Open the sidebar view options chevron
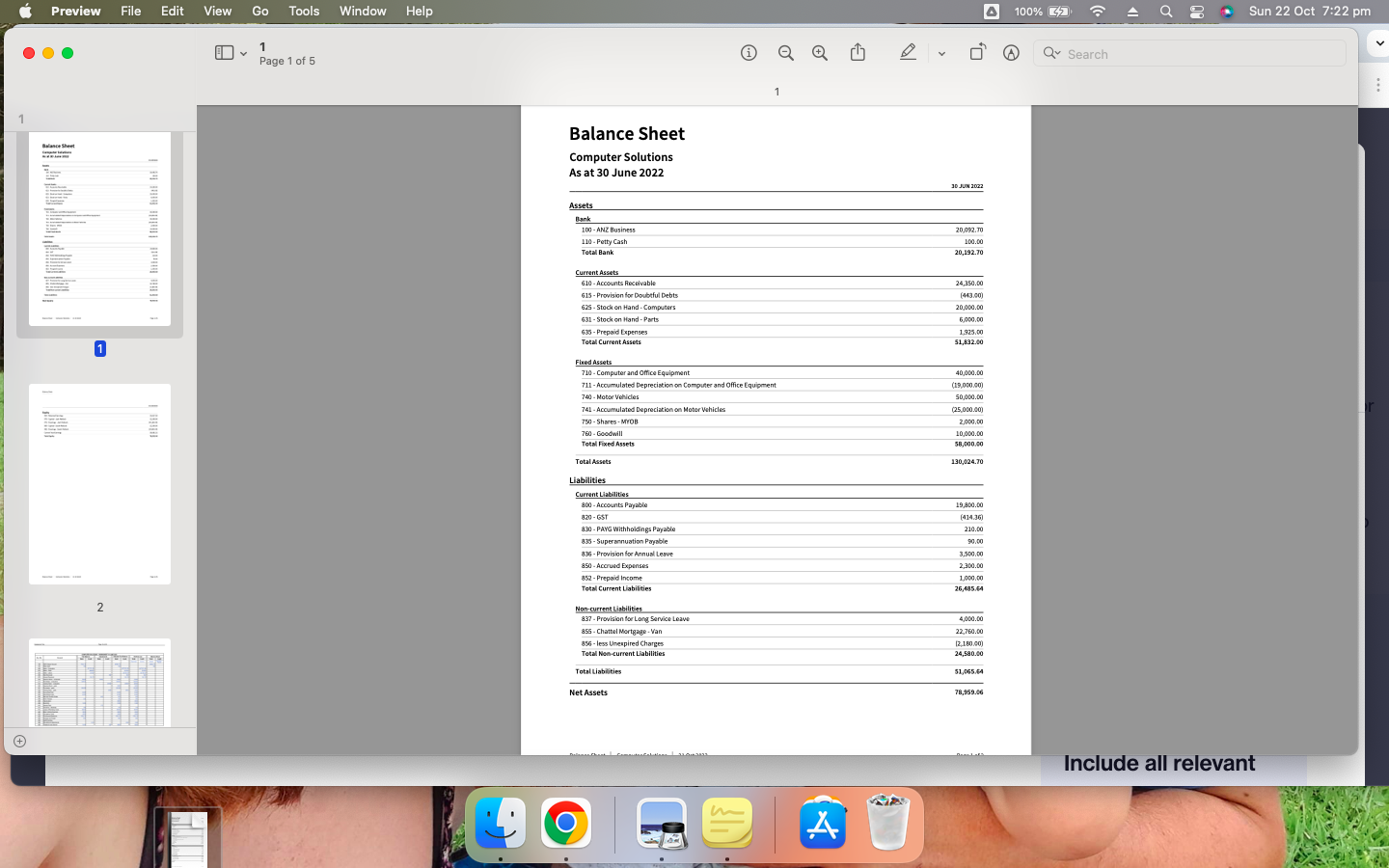This screenshot has width=1389, height=868. click(x=244, y=53)
